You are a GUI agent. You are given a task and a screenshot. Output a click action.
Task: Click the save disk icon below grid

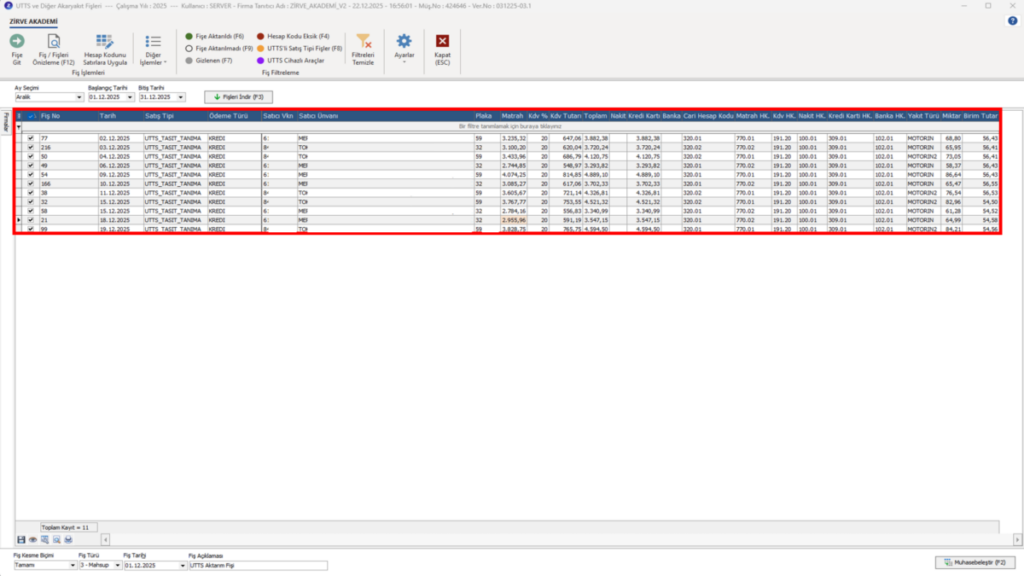coord(21,540)
